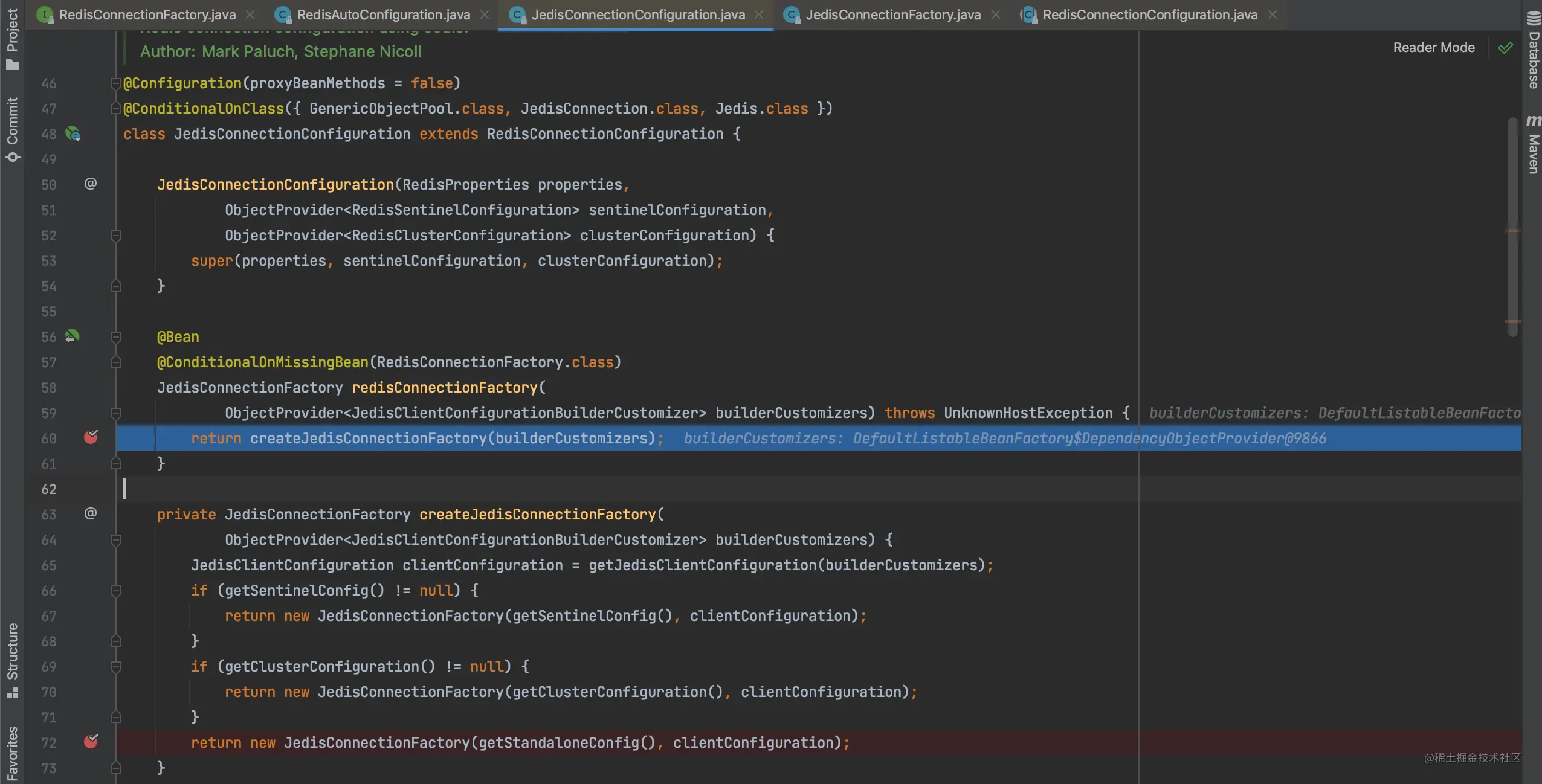Click the @ gutter icon at line 63
Viewport: 1542px width, 784px height.
point(90,513)
